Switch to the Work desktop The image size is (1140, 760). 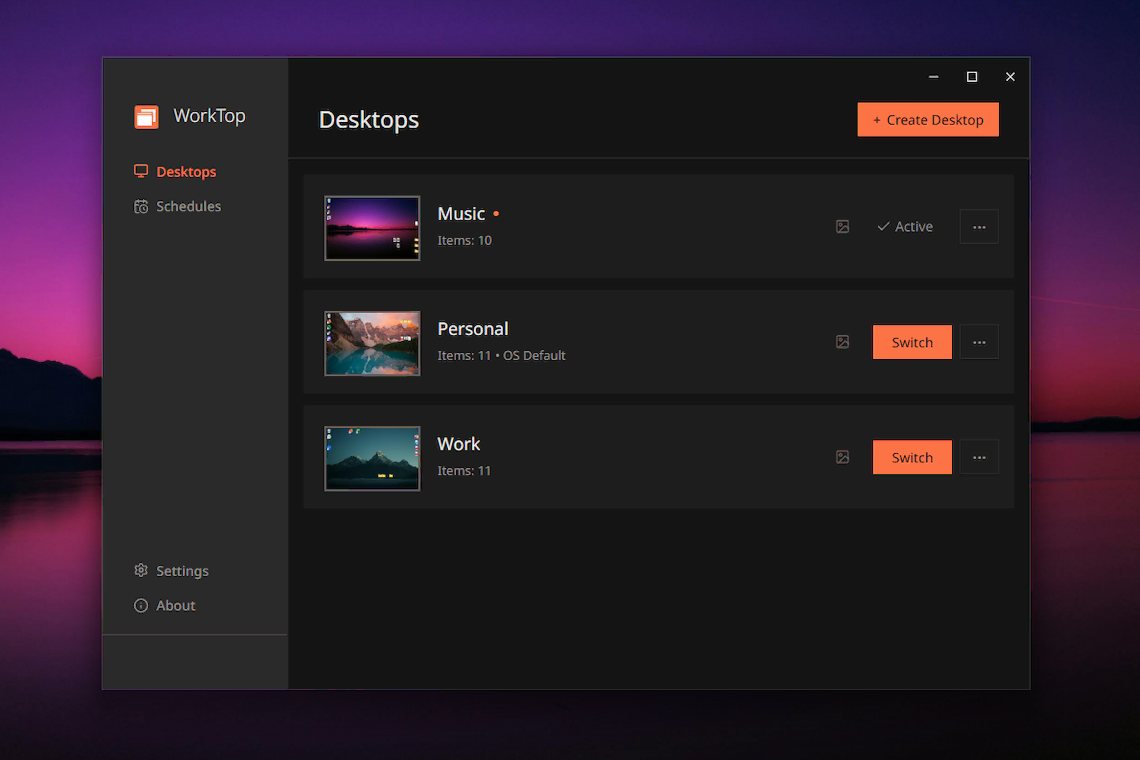pyautogui.click(x=912, y=457)
